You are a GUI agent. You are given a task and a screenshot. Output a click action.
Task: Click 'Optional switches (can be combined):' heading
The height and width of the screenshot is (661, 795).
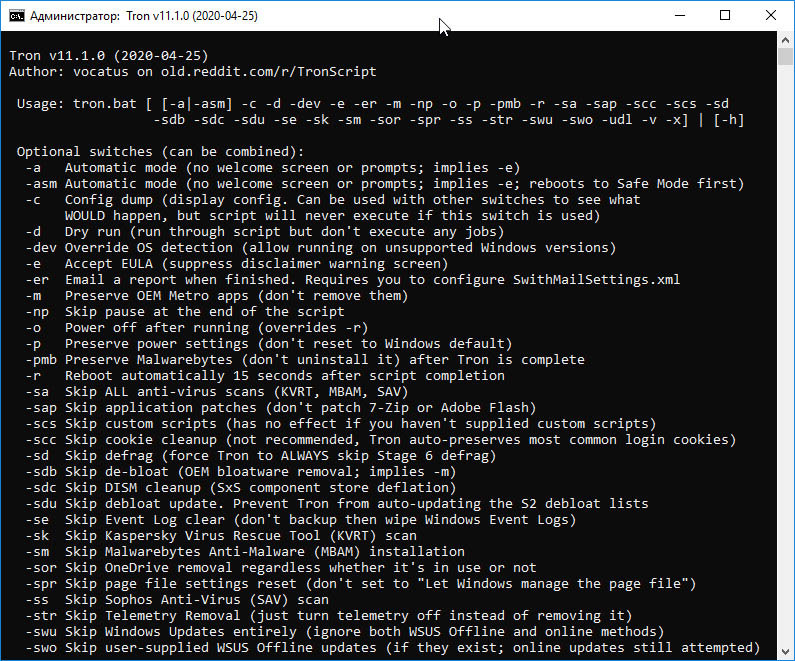(160, 152)
